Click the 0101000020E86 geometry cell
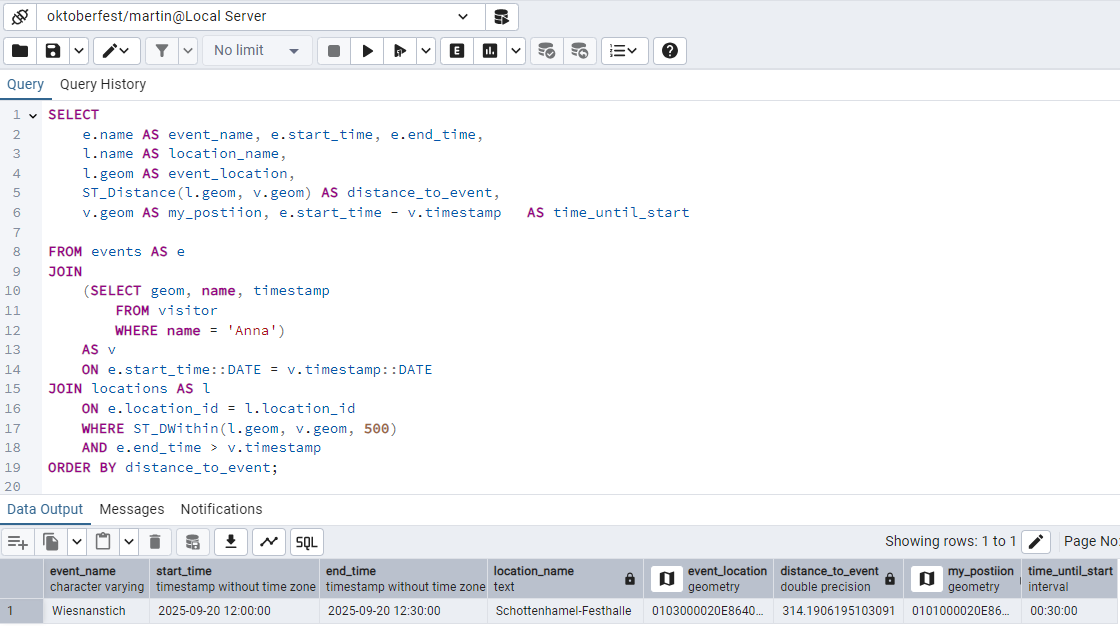This screenshot has width=1120, height=626. click(962, 611)
